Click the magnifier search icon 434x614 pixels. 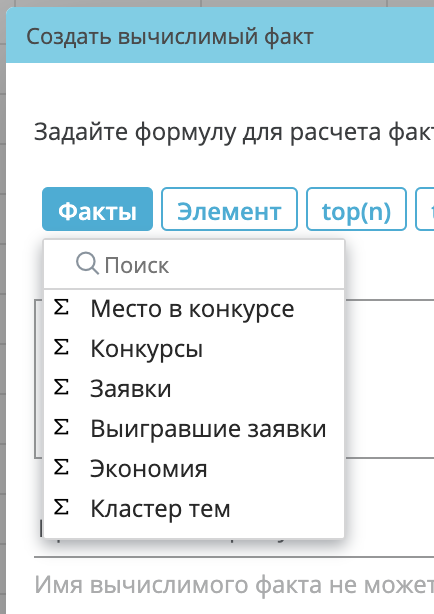click(x=87, y=263)
